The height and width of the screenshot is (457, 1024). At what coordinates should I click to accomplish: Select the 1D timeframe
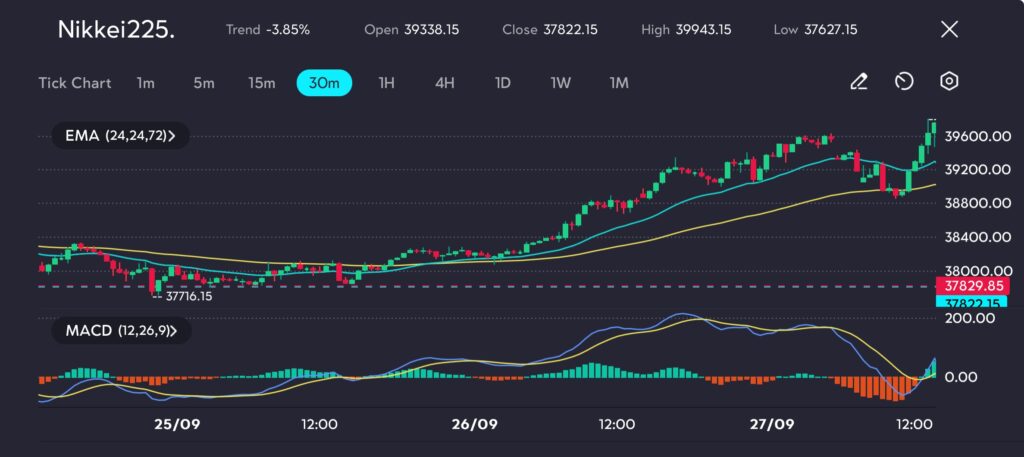coord(502,83)
